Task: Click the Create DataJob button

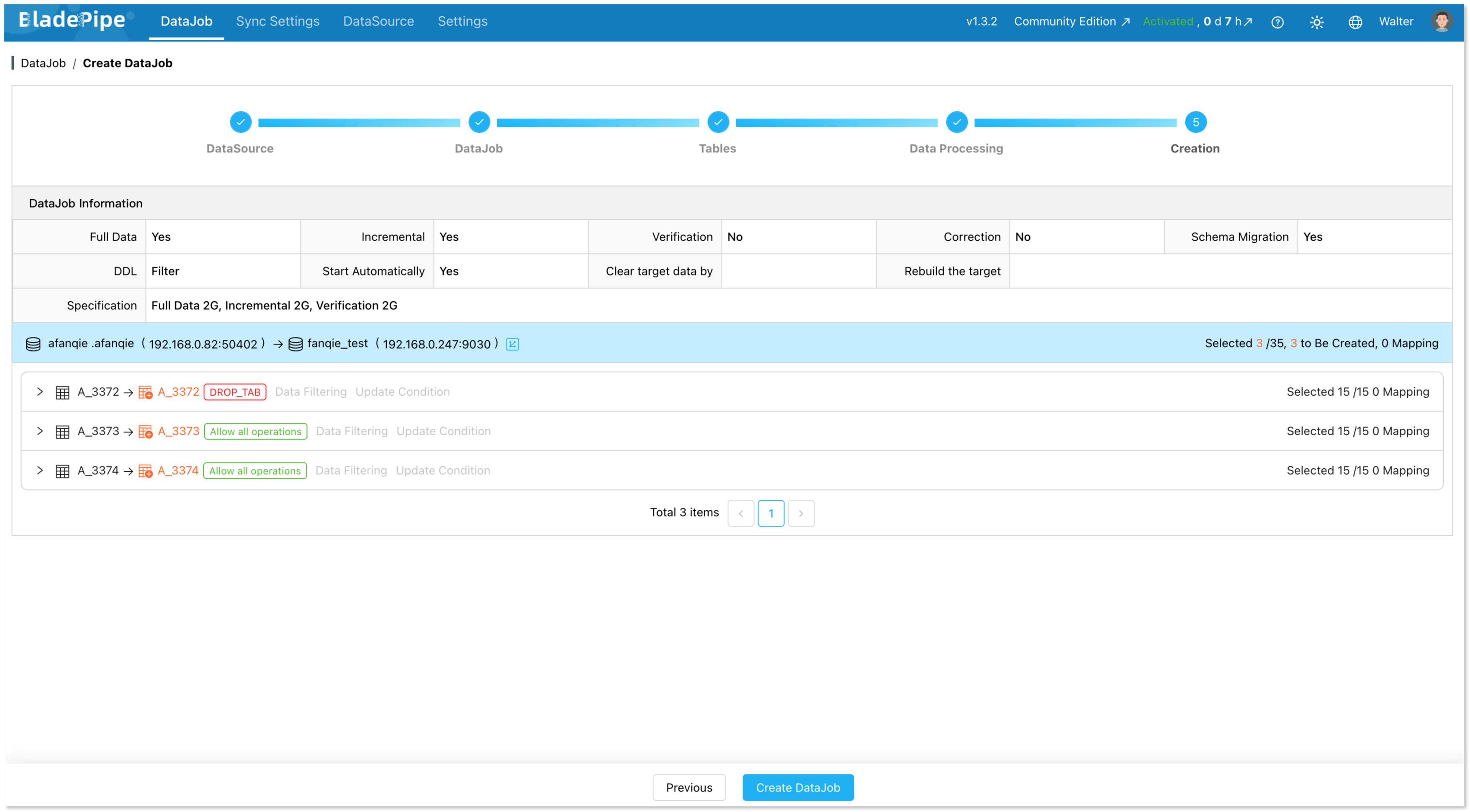Action: pos(797,787)
